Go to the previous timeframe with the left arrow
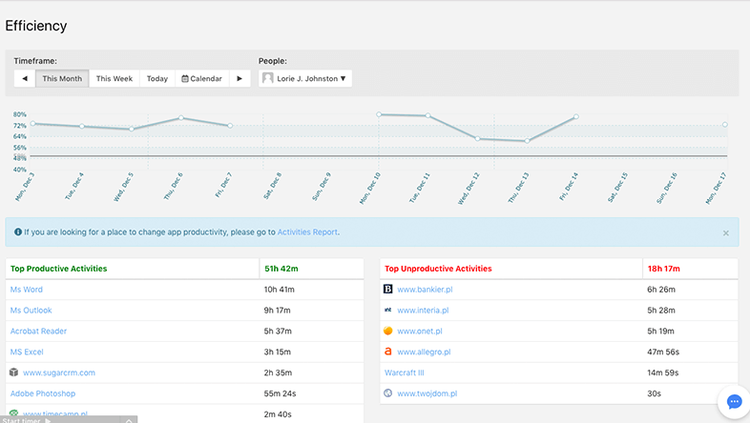Screen dimensions: 750x423 (x=24, y=78)
